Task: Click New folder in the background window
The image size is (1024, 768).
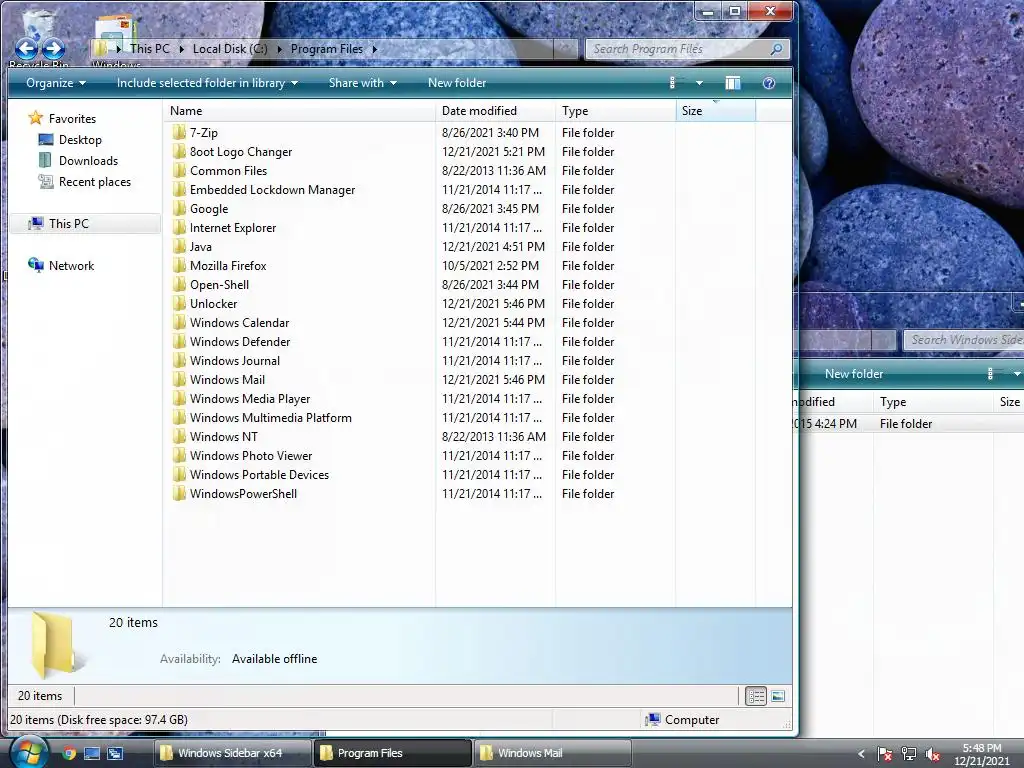Action: click(x=854, y=374)
